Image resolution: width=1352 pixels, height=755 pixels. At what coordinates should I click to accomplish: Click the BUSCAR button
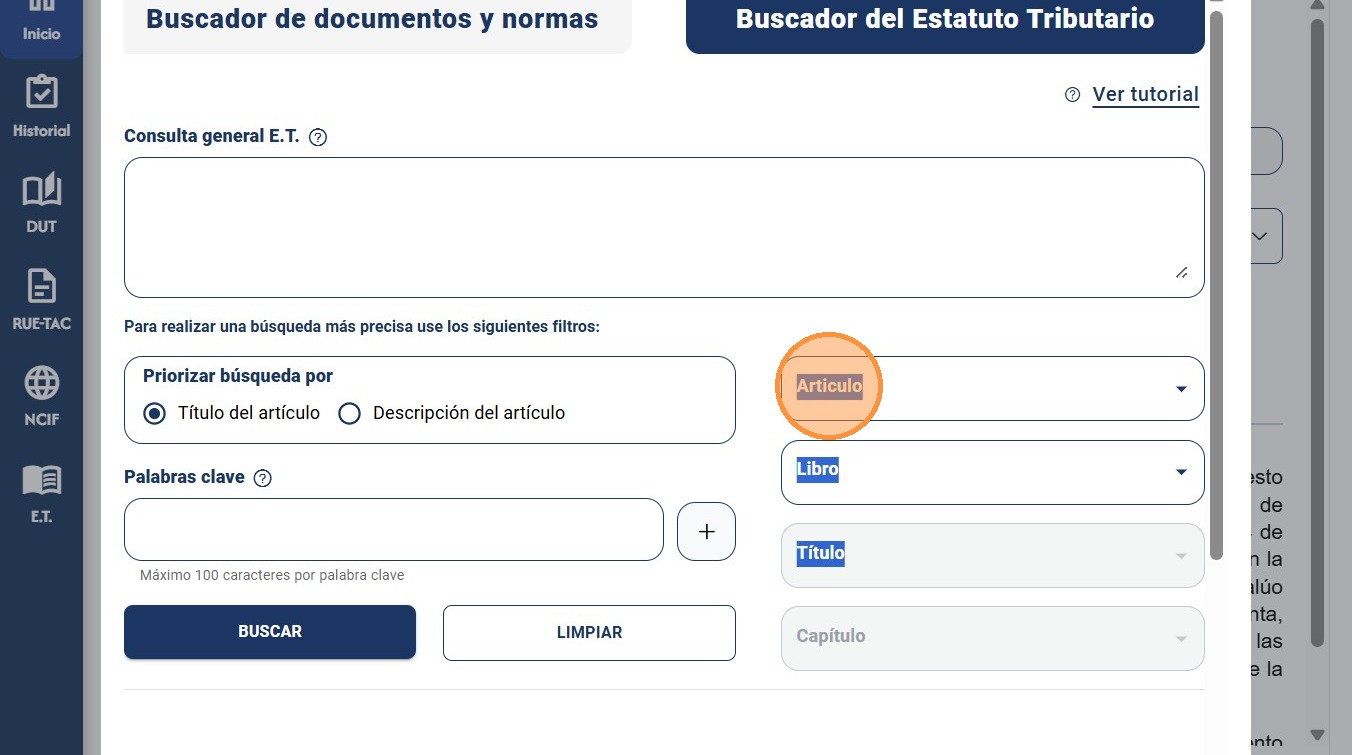[x=270, y=632]
